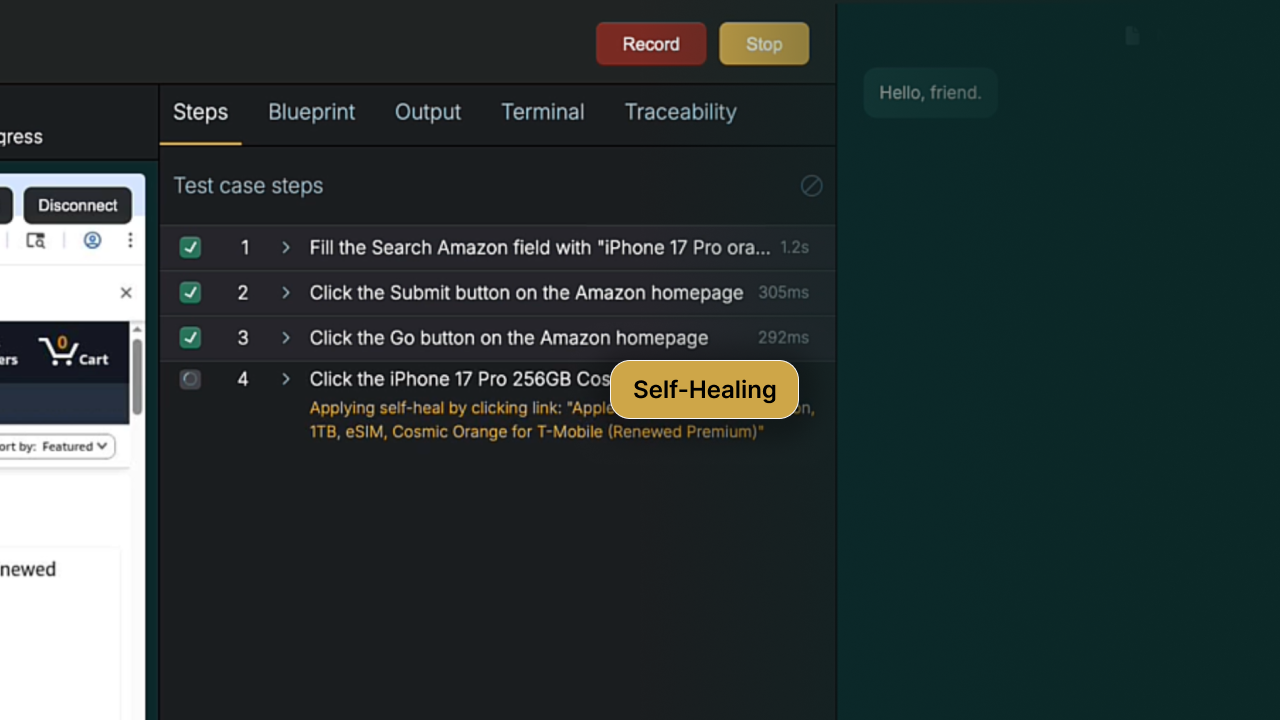Click the step 4 in-progress status indicator
This screenshot has width=1280, height=720.
click(190, 379)
